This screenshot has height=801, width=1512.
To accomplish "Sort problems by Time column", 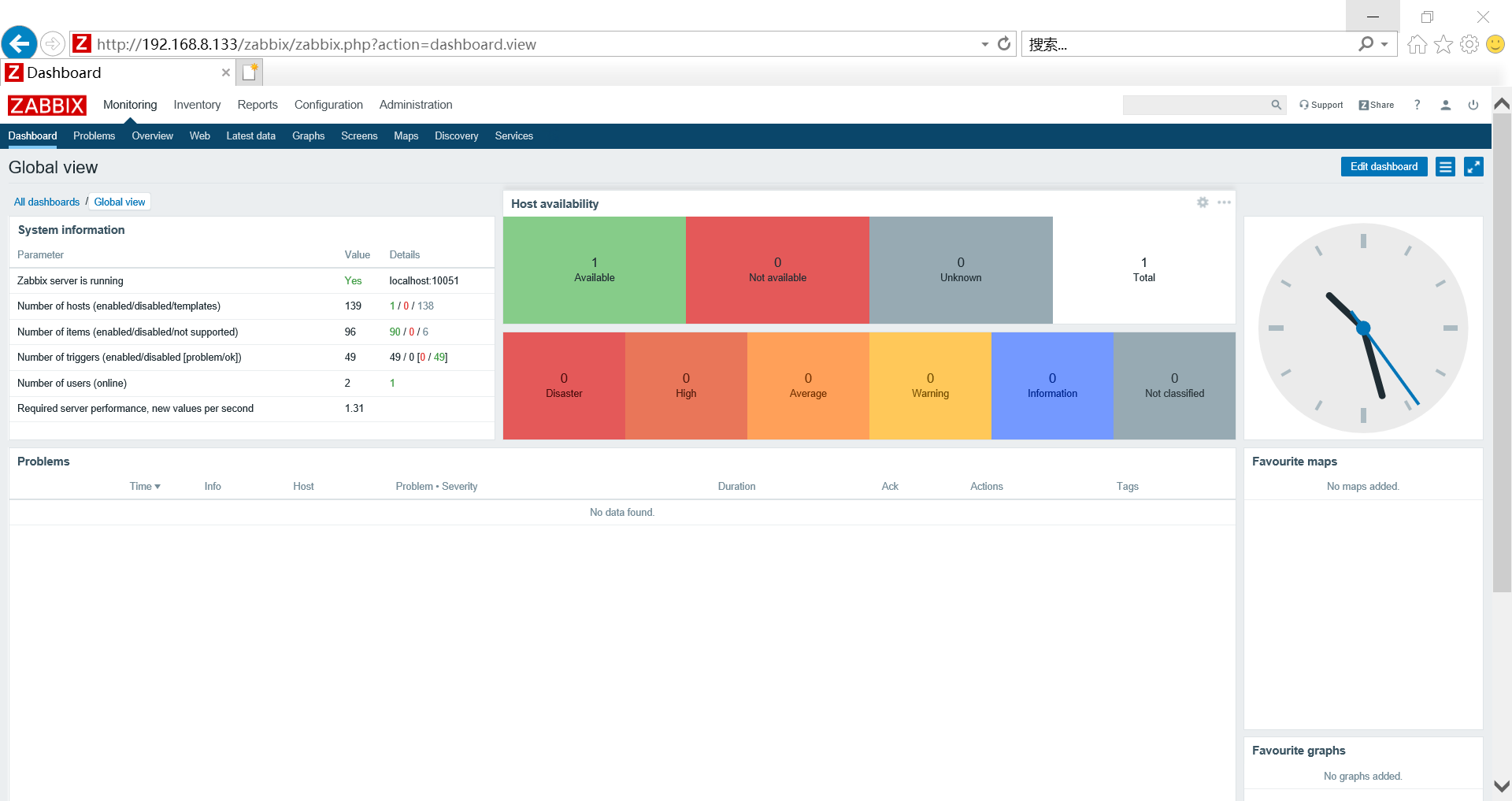I will coord(145,486).
